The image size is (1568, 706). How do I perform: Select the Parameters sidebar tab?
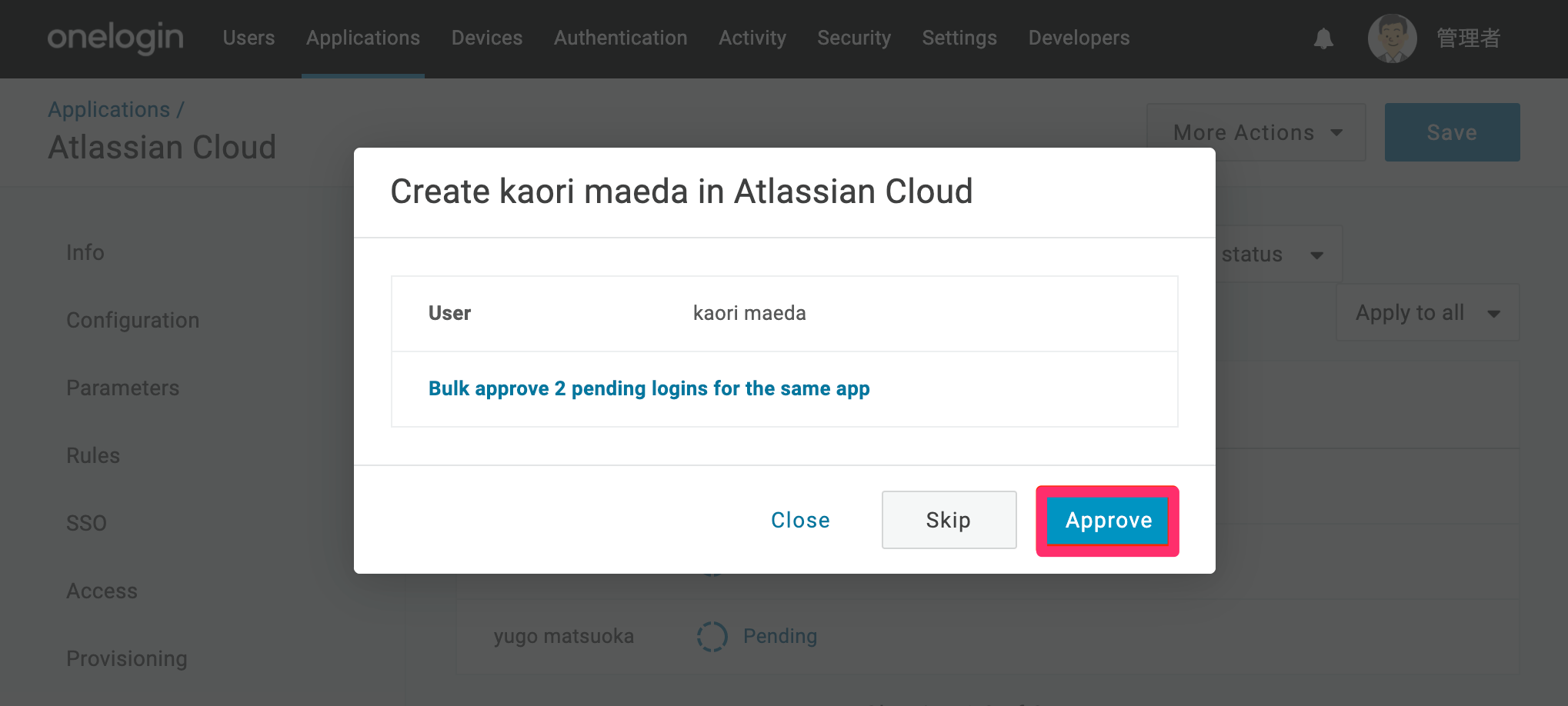pos(122,388)
